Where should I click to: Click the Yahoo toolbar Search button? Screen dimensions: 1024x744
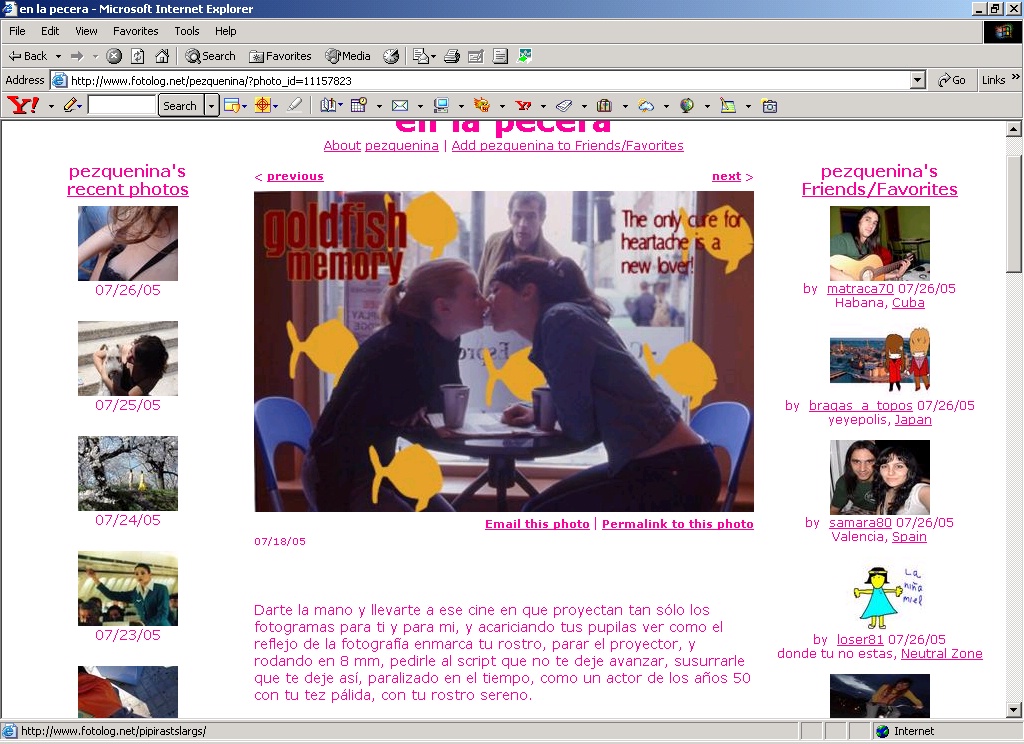click(180, 105)
